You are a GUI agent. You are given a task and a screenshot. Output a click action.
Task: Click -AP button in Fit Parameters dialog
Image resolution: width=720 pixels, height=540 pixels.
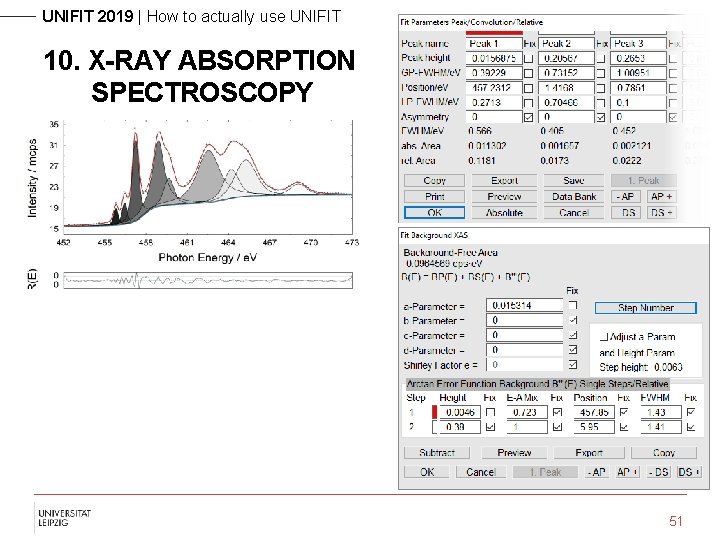tap(625, 197)
